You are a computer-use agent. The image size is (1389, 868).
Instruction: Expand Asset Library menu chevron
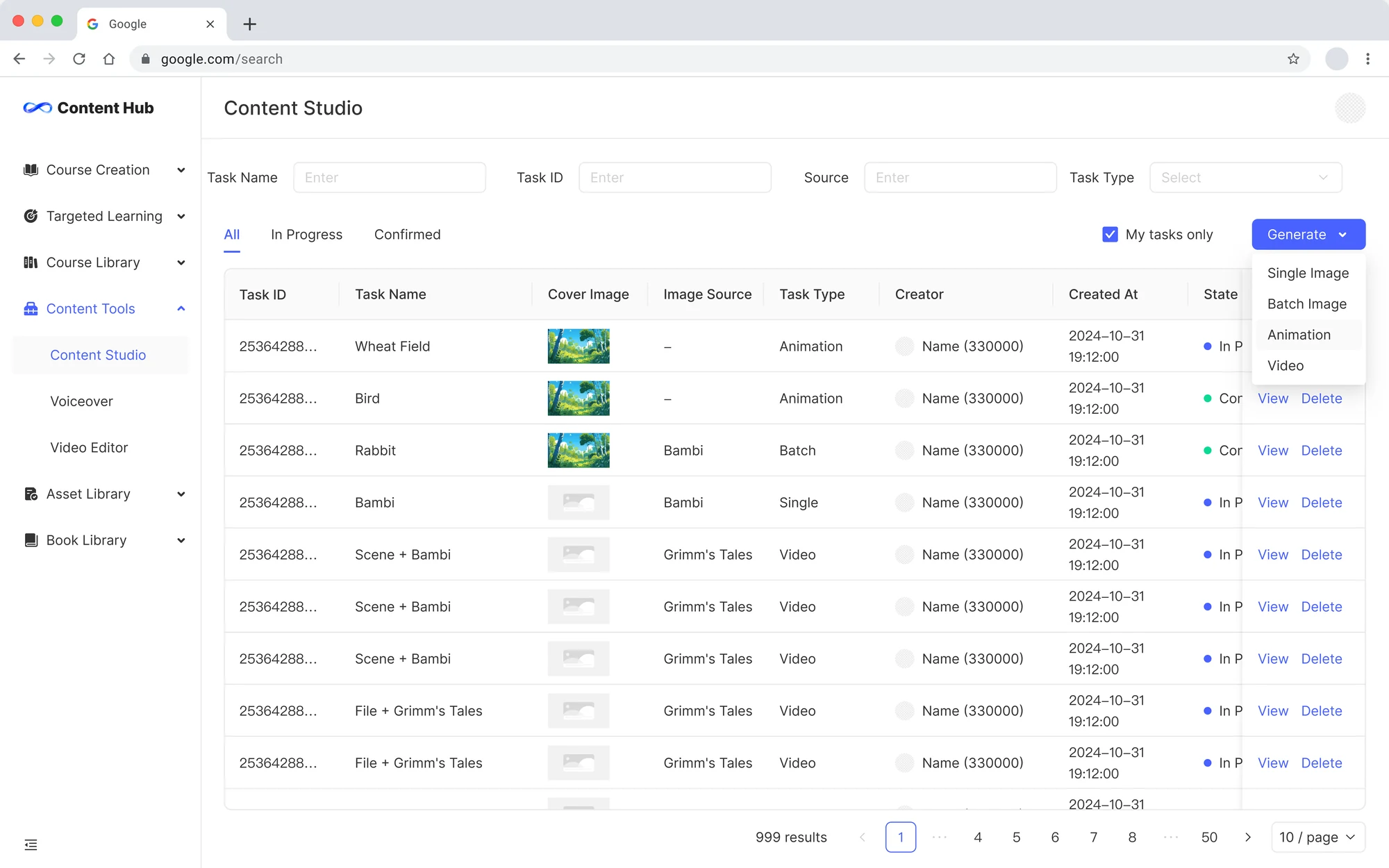[181, 494]
